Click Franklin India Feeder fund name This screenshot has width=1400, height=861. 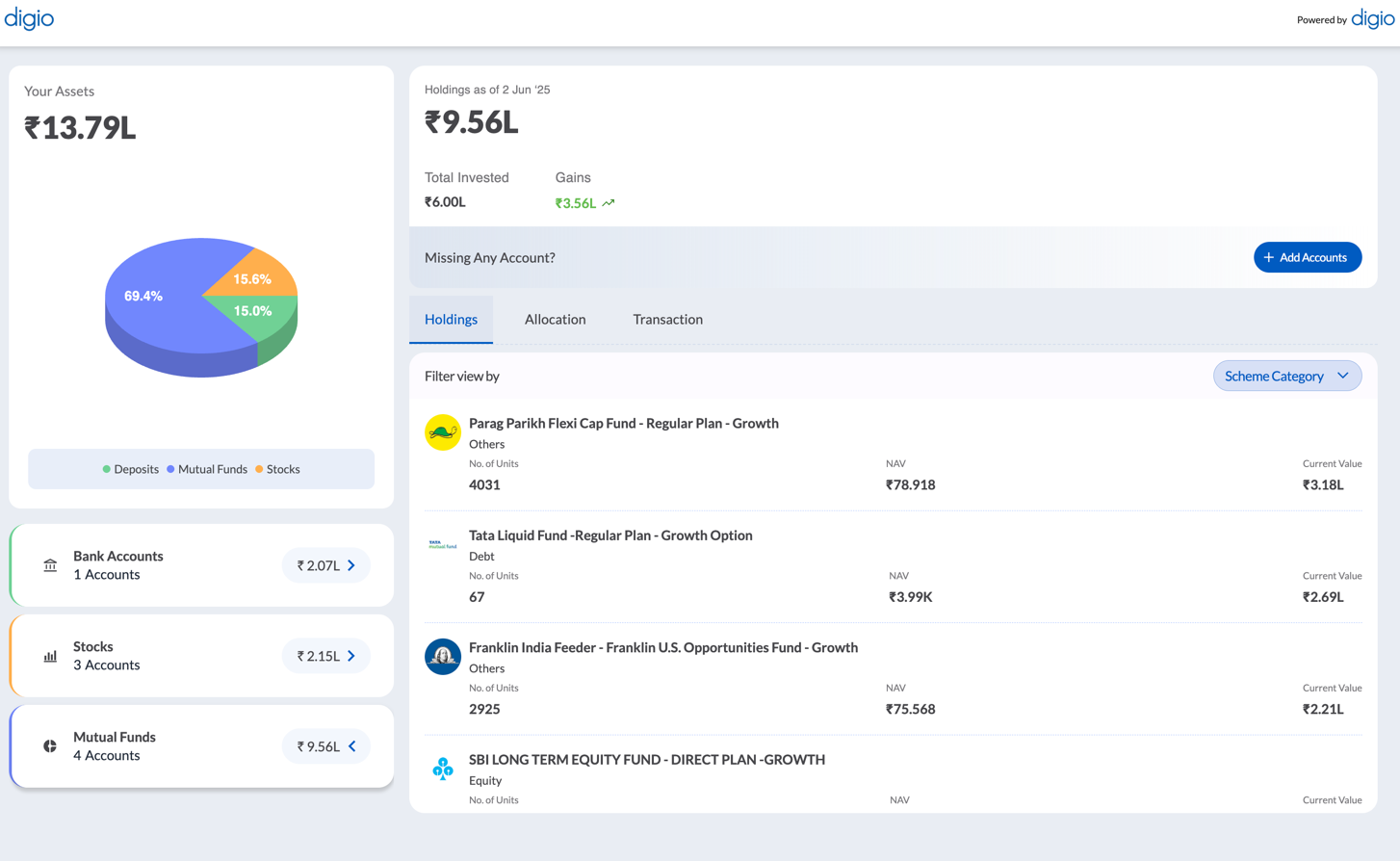tap(663, 647)
